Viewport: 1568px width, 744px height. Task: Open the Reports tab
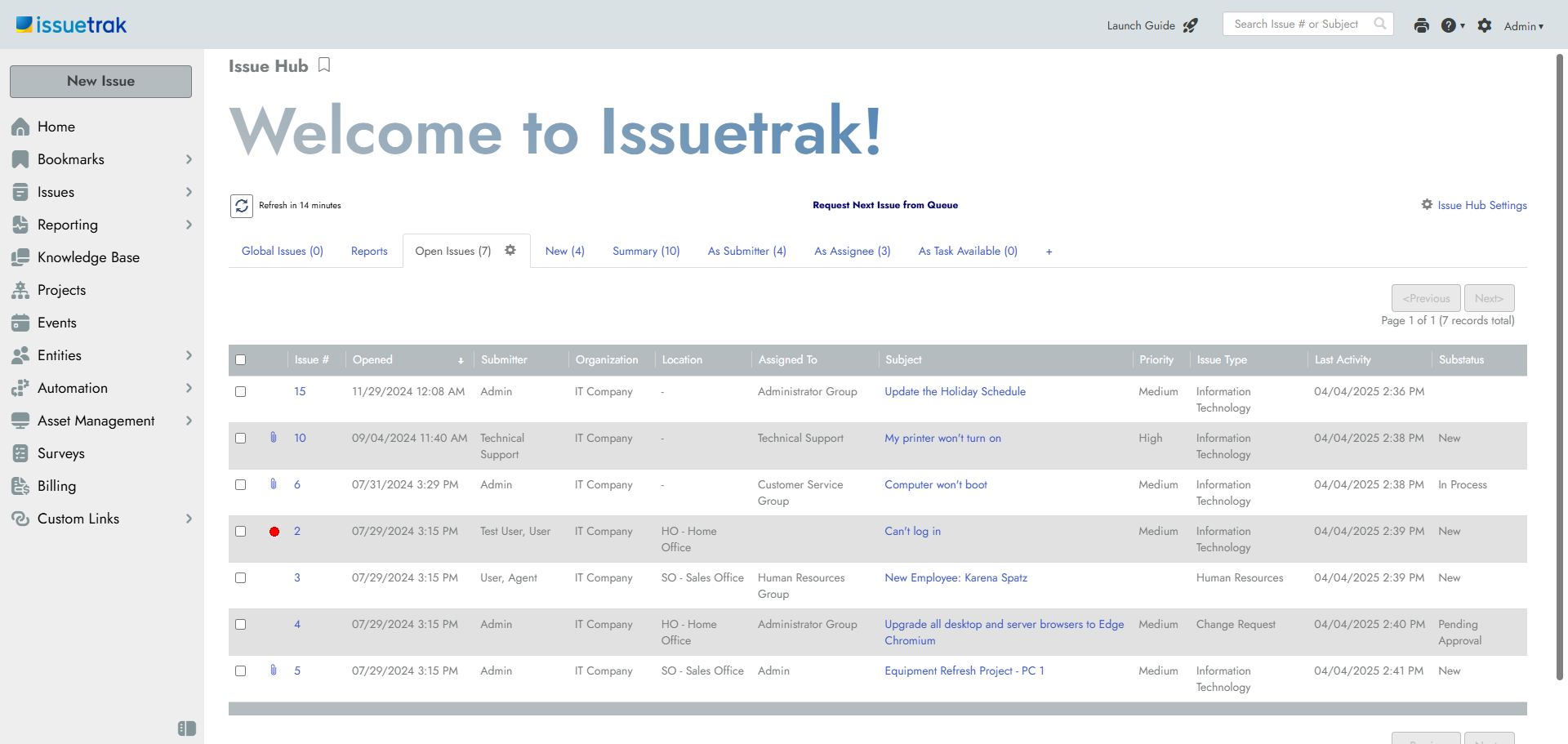click(x=369, y=251)
